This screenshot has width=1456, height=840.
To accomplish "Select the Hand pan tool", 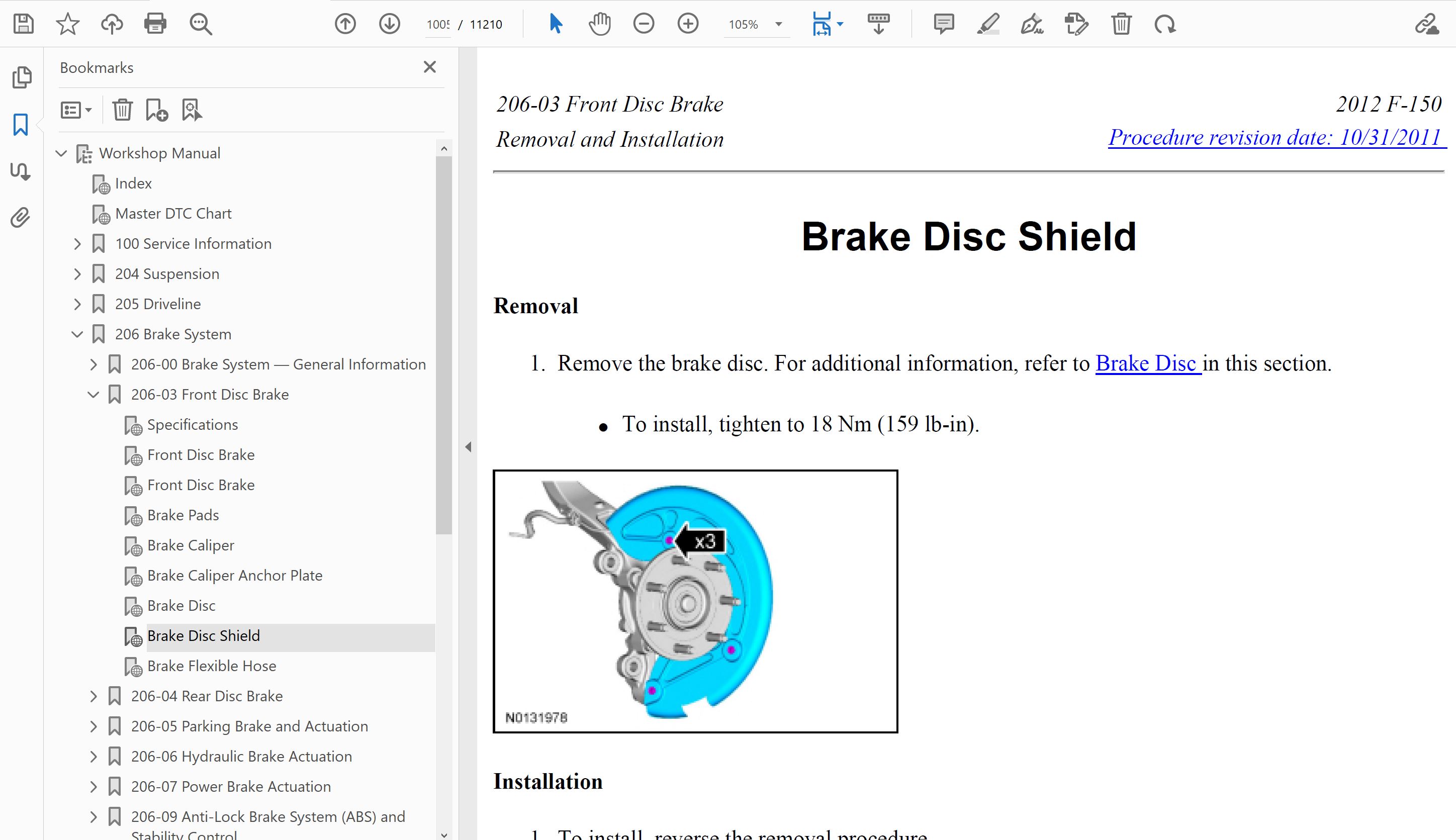I will pos(599,24).
